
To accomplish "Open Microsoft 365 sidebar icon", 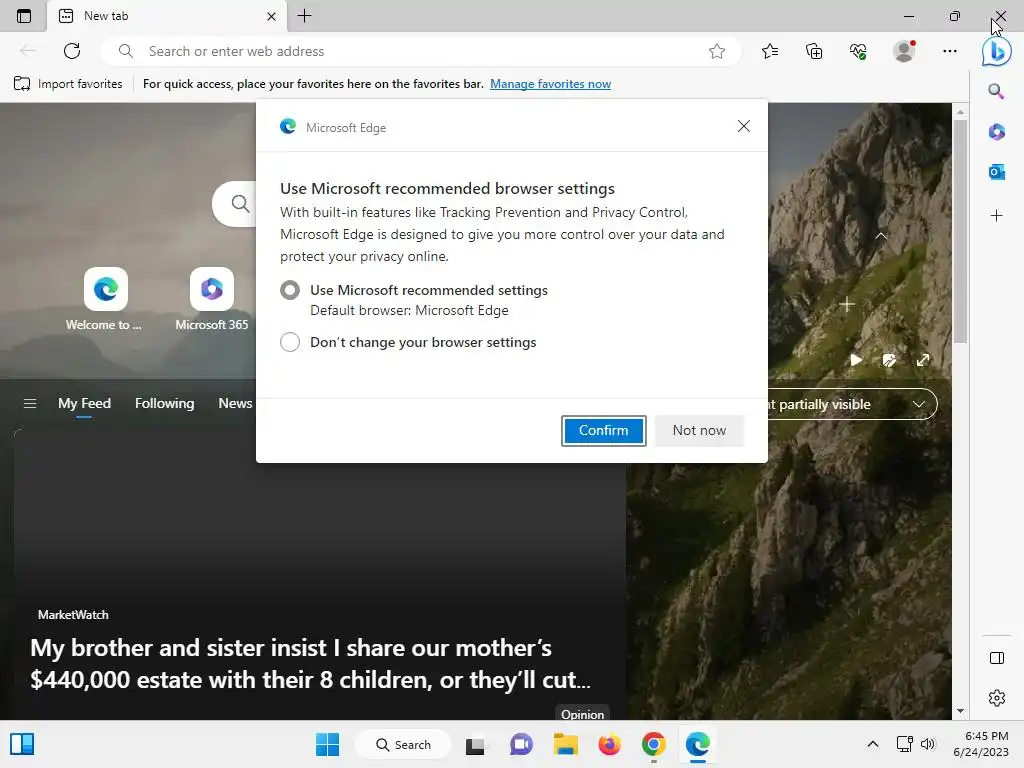I will 997,132.
